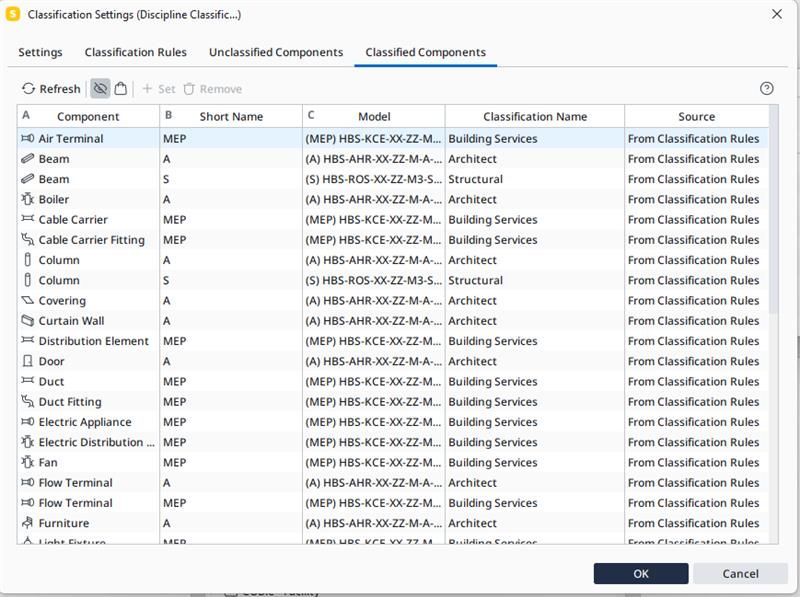The image size is (800, 597).
Task: Close the Classification Settings dialog
Action: [777, 14]
